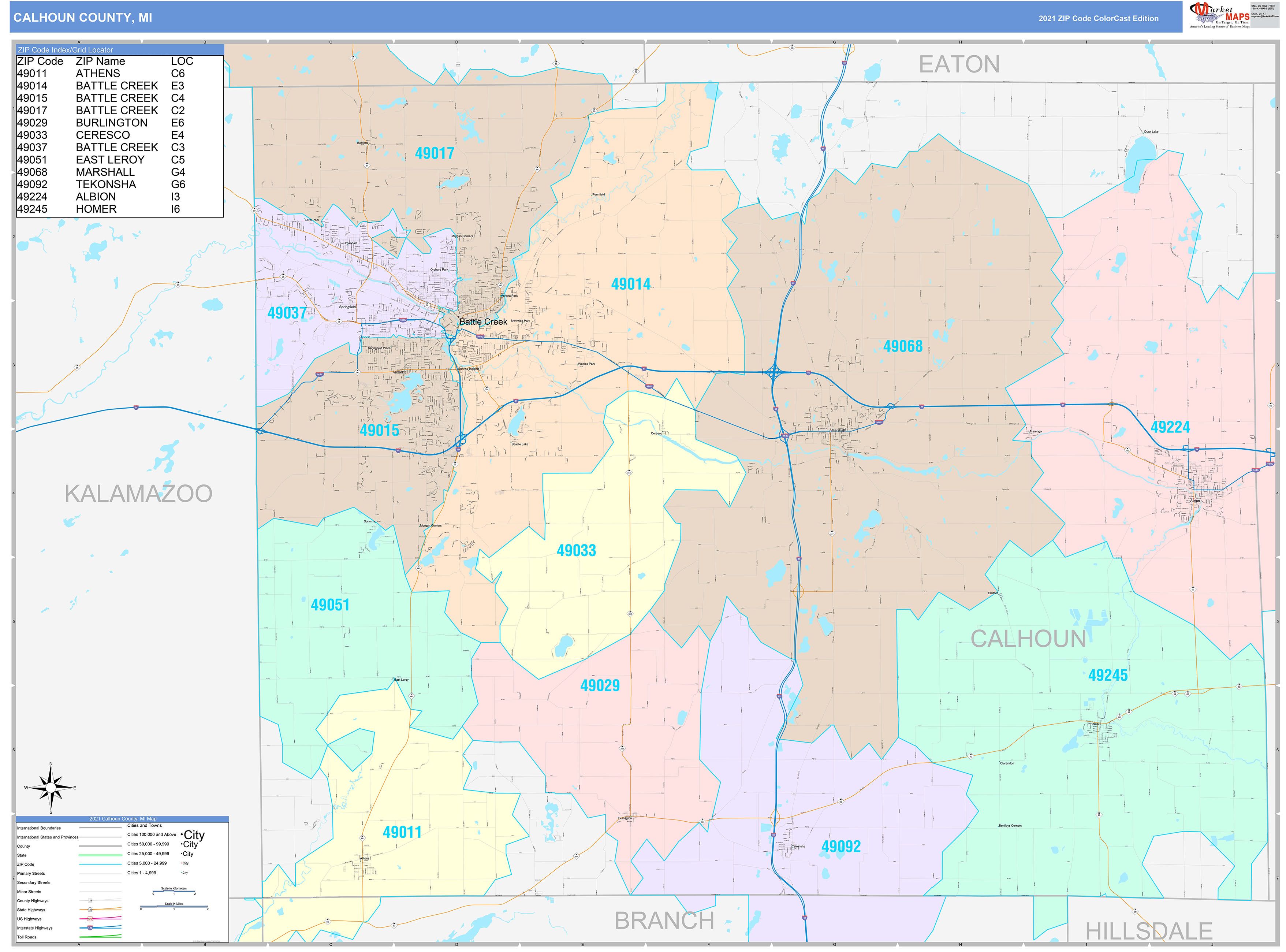Click the blue ZIP Code line legend sample
Image resolution: width=1286 pixels, height=952 pixels.
coord(100,864)
